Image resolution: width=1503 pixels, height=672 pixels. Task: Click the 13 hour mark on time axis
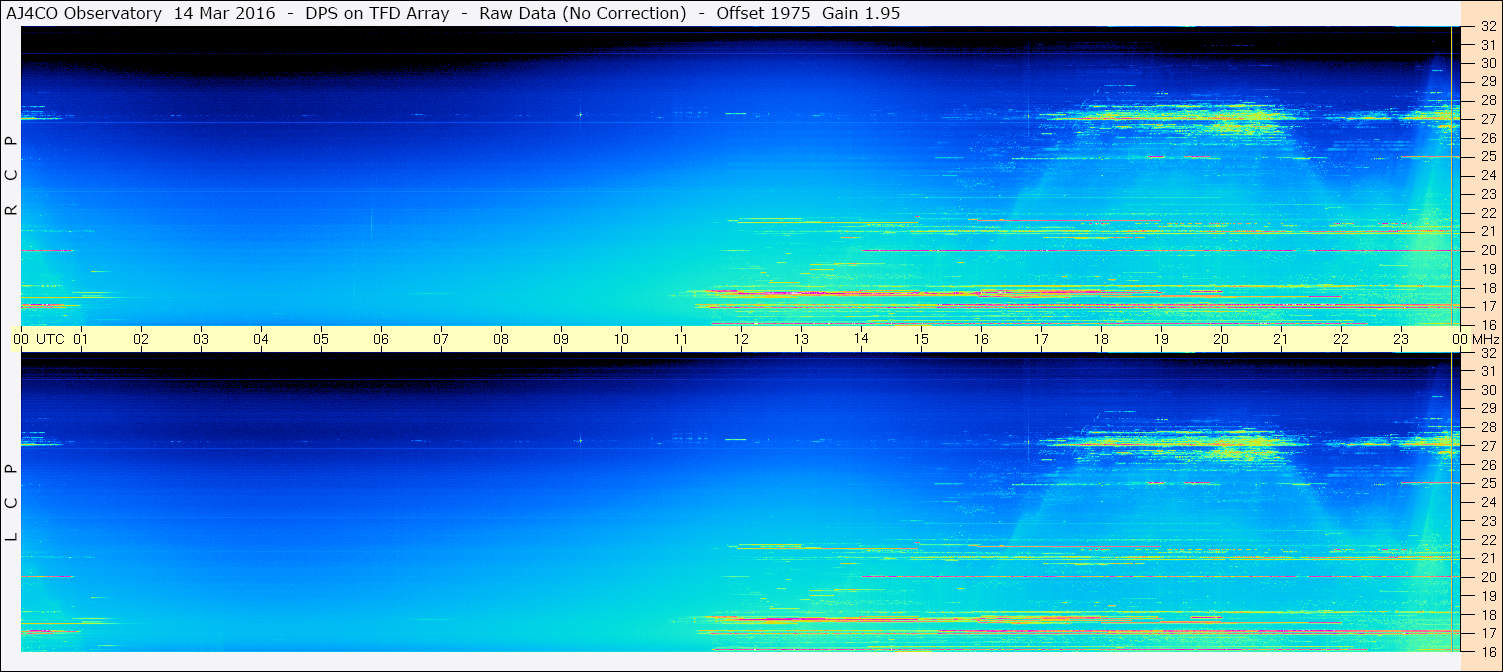coord(801,339)
